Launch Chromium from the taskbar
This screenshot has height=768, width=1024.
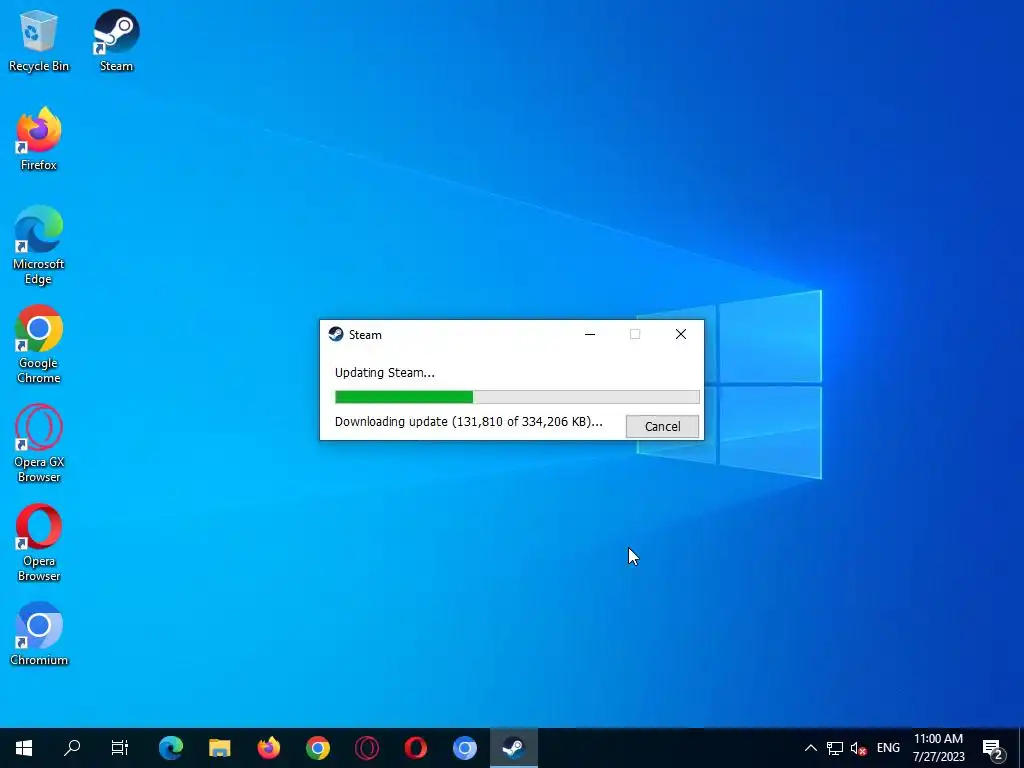coord(465,748)
